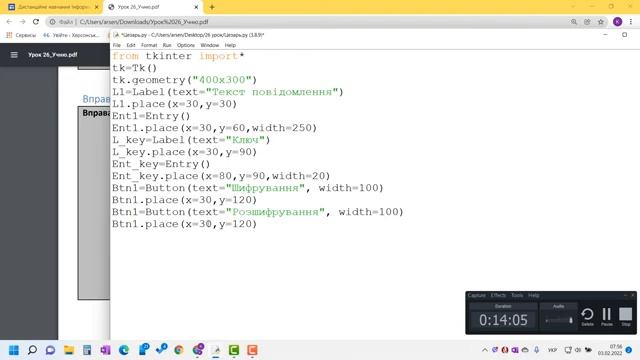This screenshot has height=360, width=640.
Task: Open the recorder's Help menu
Action: [533, 295]
